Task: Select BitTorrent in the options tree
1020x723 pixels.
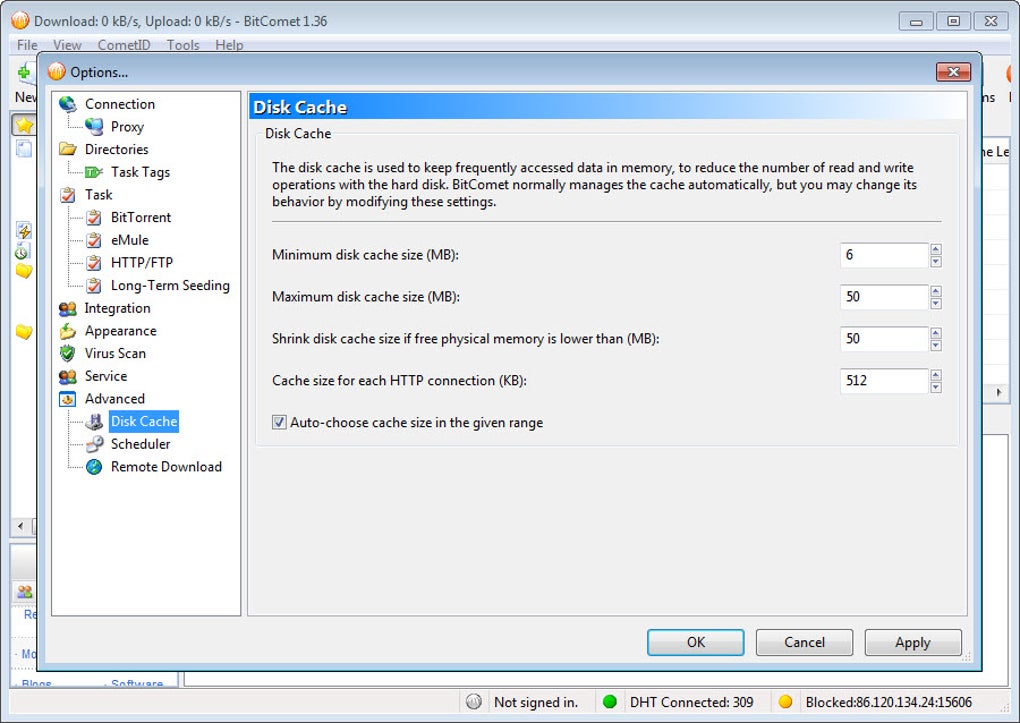Action: 141,217
